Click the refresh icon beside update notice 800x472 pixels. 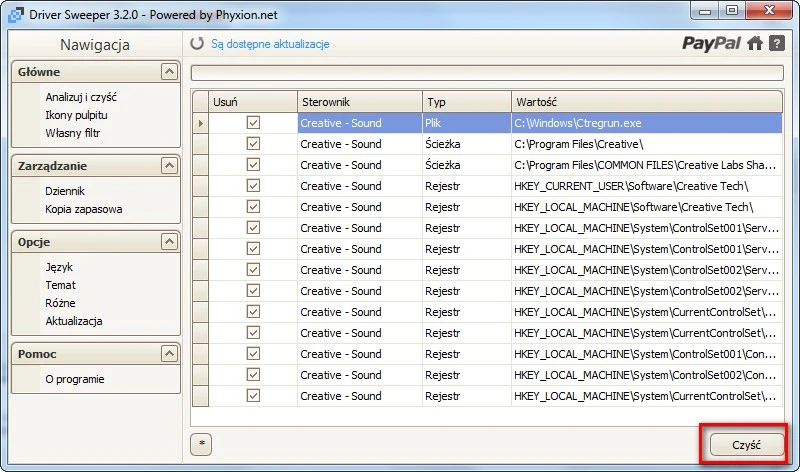[x=197, y=44]
